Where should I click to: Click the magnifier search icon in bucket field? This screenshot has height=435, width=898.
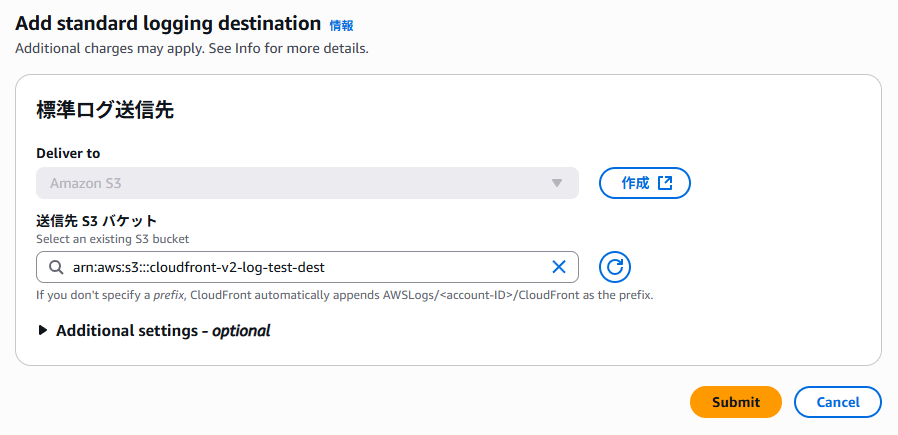[56, 267]
